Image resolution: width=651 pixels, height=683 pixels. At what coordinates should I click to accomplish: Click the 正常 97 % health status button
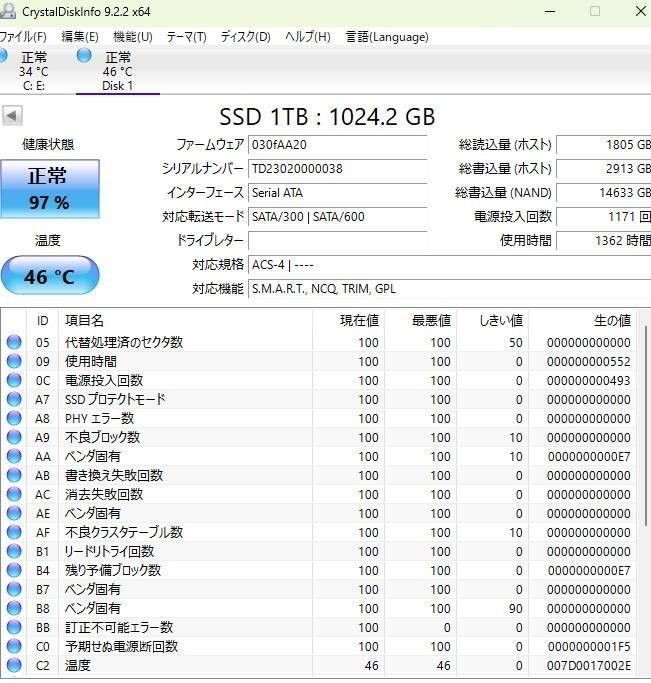click(50, 189)
